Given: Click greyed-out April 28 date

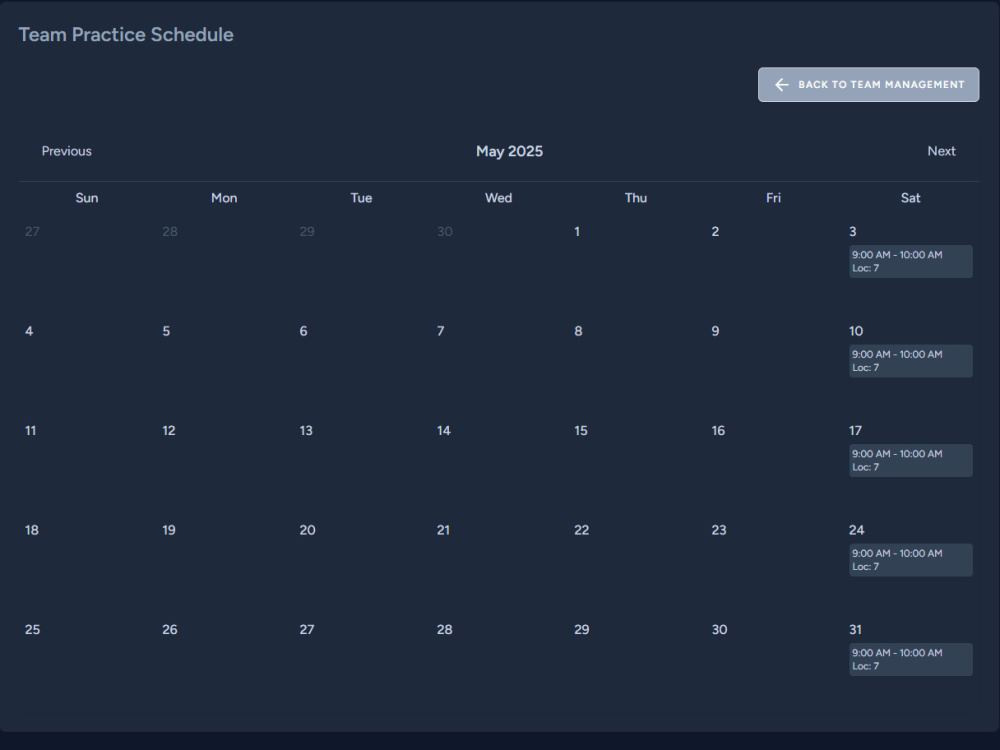Looking at the screenshot, I should (170, 232).
